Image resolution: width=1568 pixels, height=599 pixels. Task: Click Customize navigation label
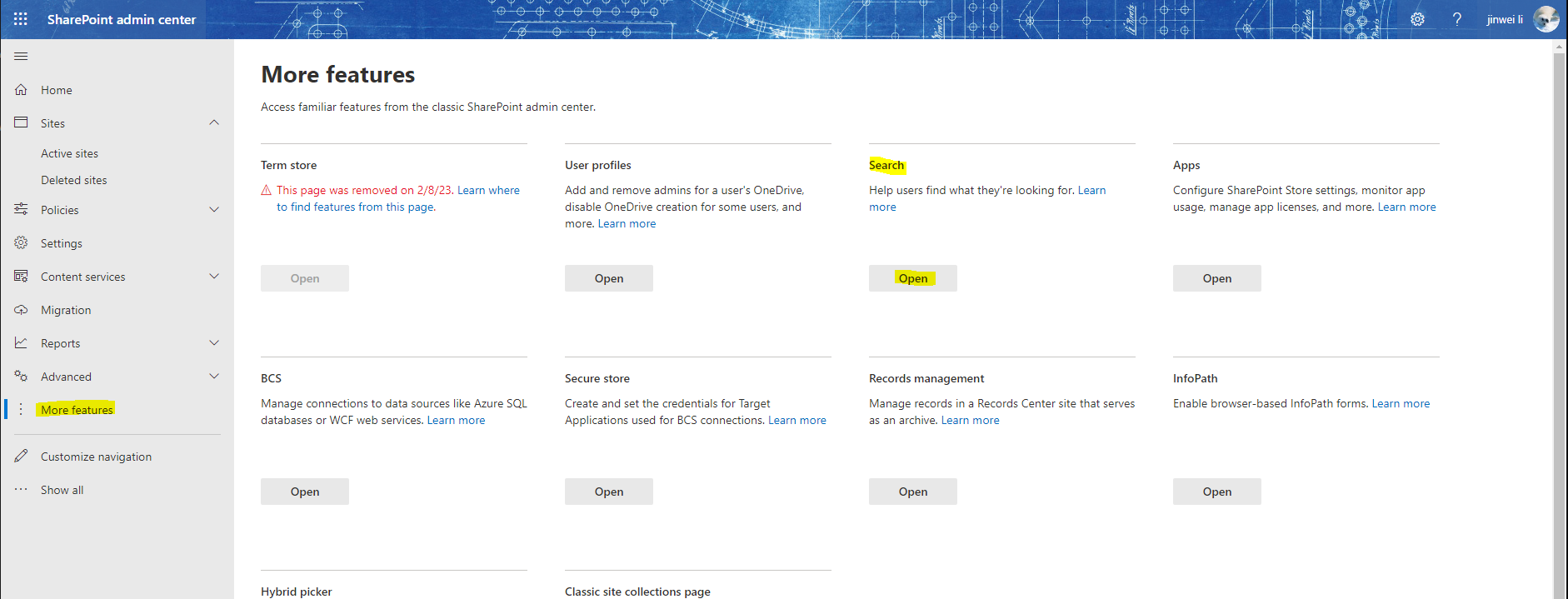pos(96,457)
